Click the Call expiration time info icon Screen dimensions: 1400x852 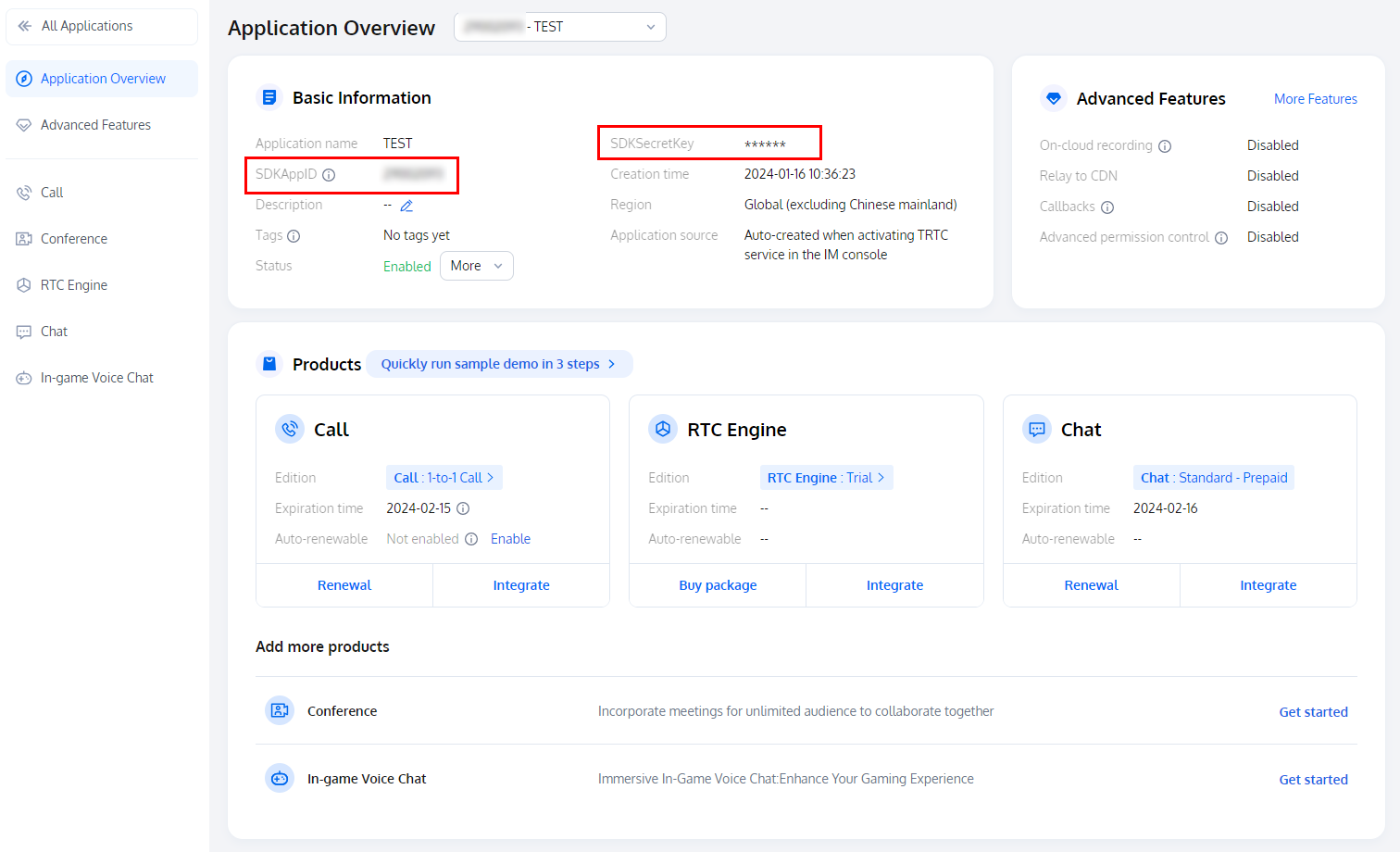click(x=463, y=508)
